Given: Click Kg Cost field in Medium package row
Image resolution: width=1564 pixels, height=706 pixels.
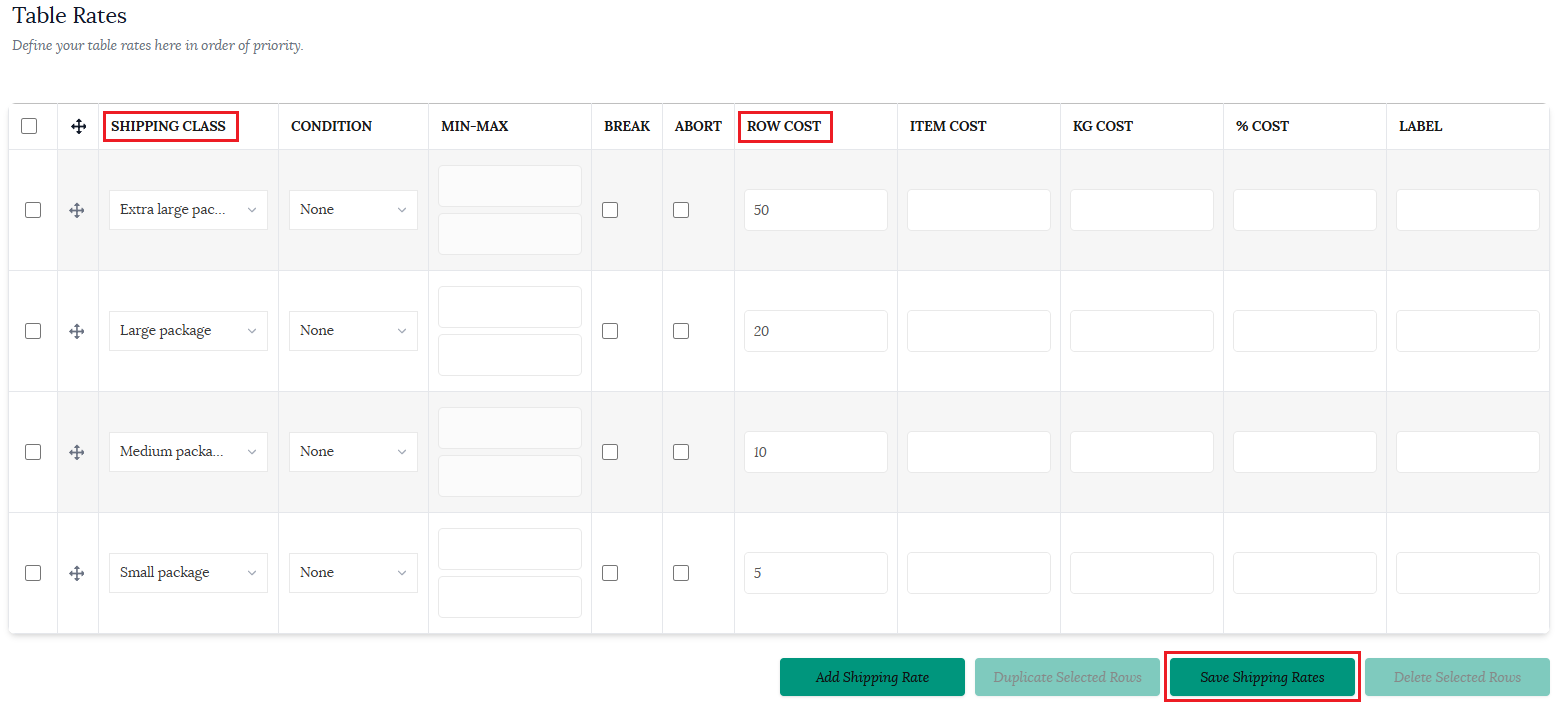Looking at the screenshot, I should 1142,452.
